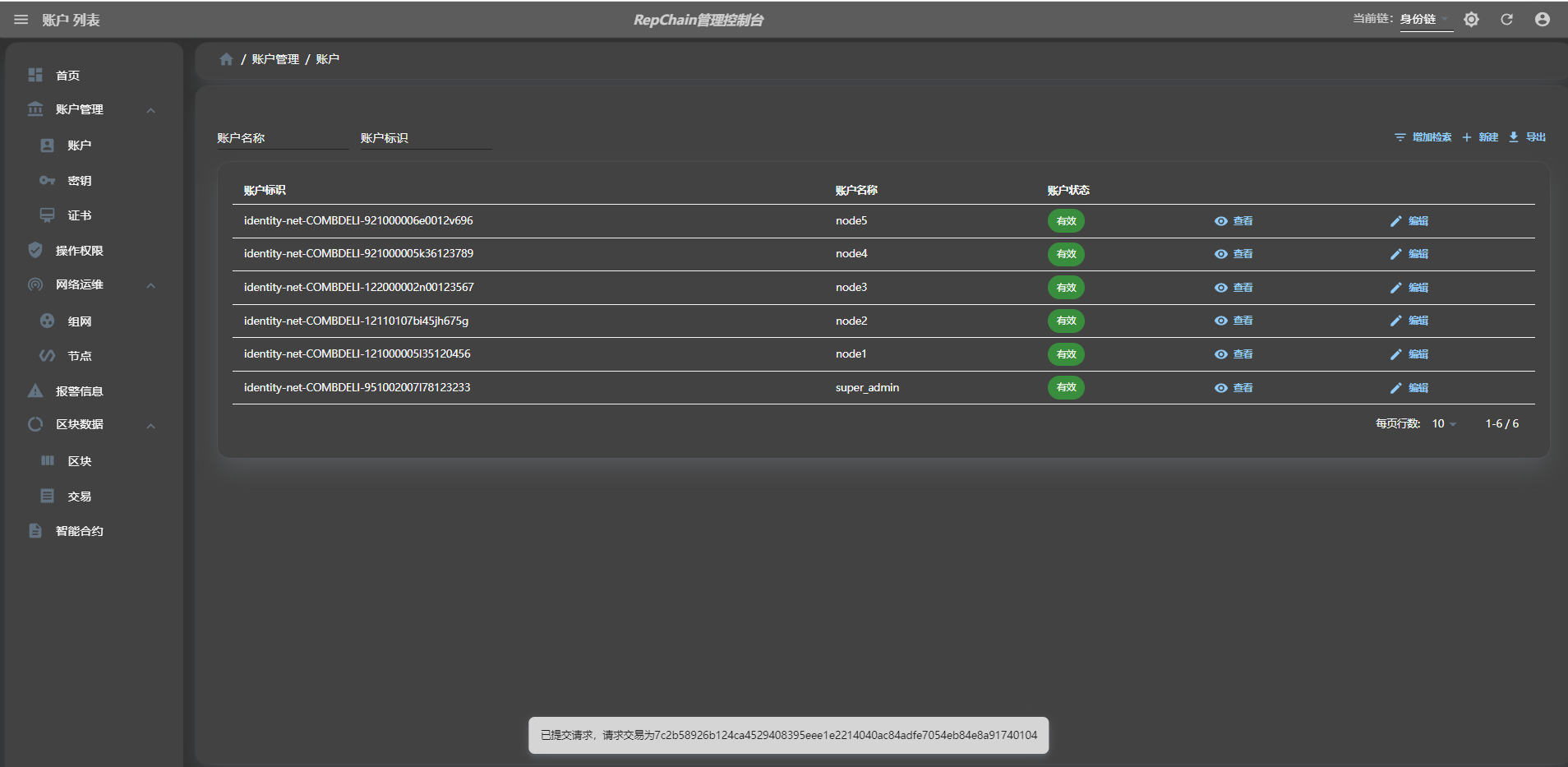Image resolution: width=1568 pixels, height=767 pixels.
Task: Click the 账户 person-card icon
Action: pyautogui.click(x=48, y=145)
